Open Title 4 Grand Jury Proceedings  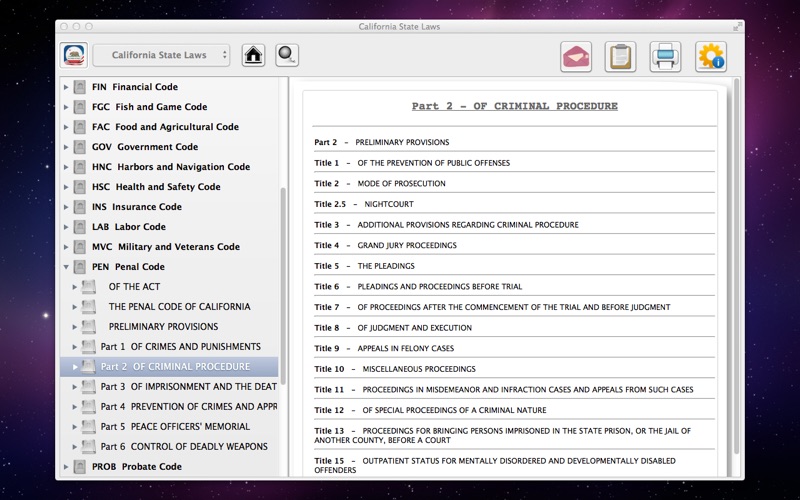[x=406, y=245]
